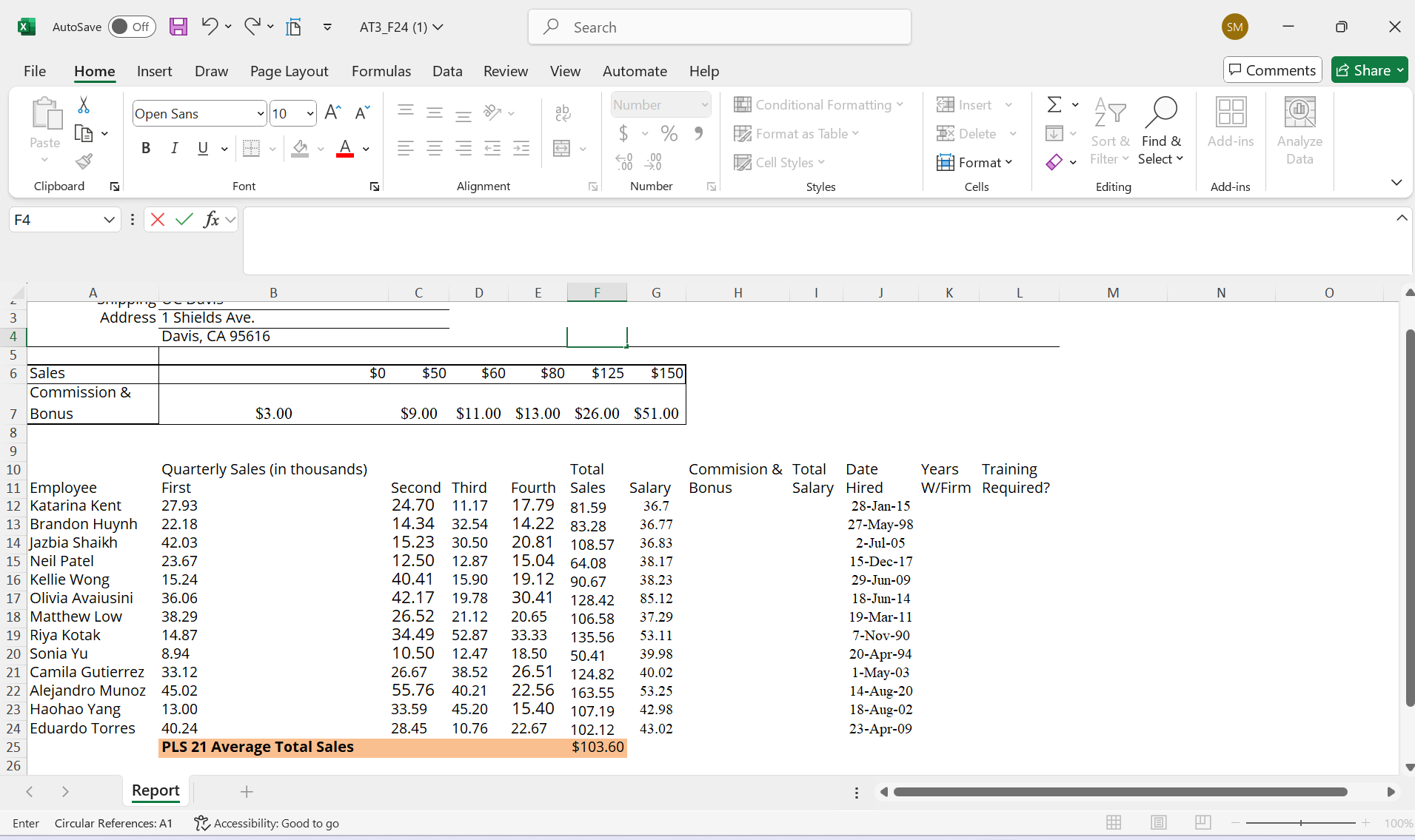Adjust the zoom slider
1415x840 pixels.
pyautogui.click(x=1301, y=823)
